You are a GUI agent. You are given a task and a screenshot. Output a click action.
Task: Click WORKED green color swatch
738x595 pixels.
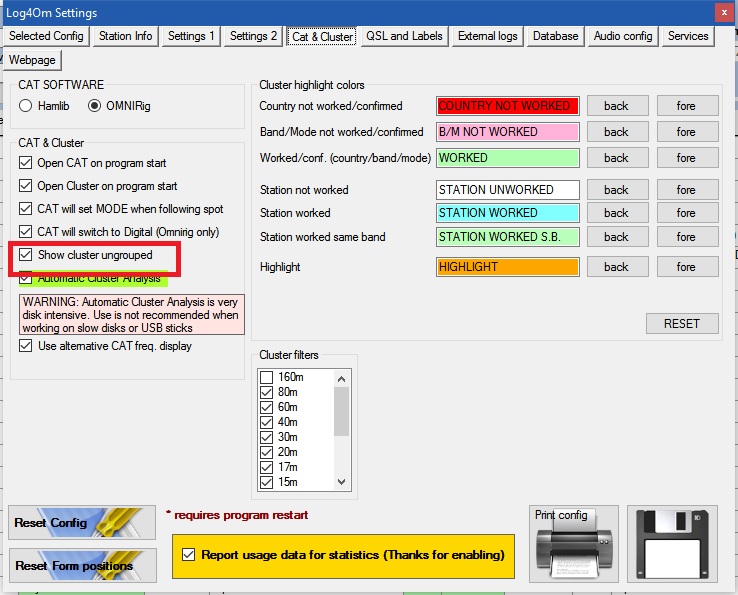point(507,158)
